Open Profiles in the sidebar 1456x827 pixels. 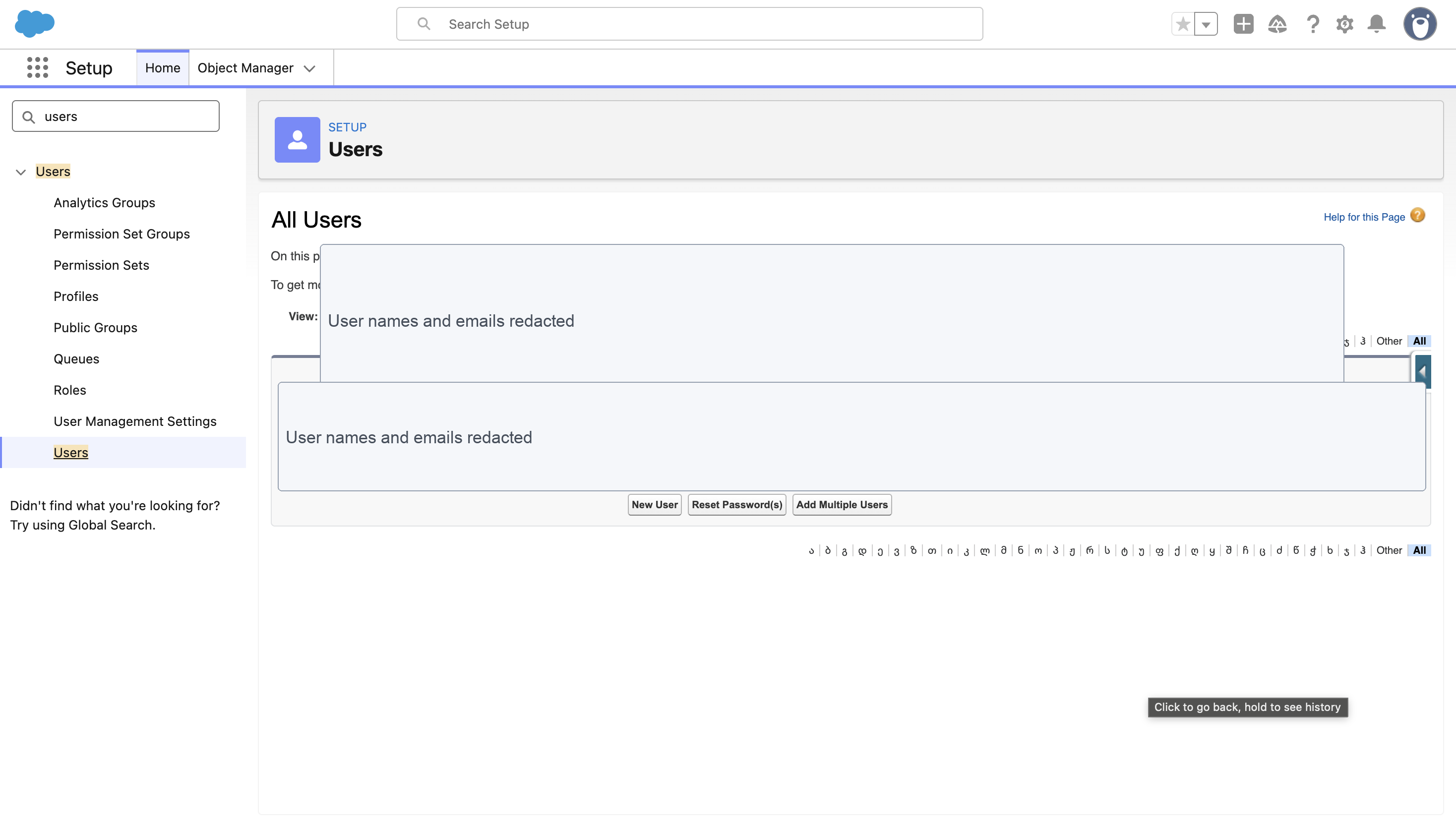[75, 296]
